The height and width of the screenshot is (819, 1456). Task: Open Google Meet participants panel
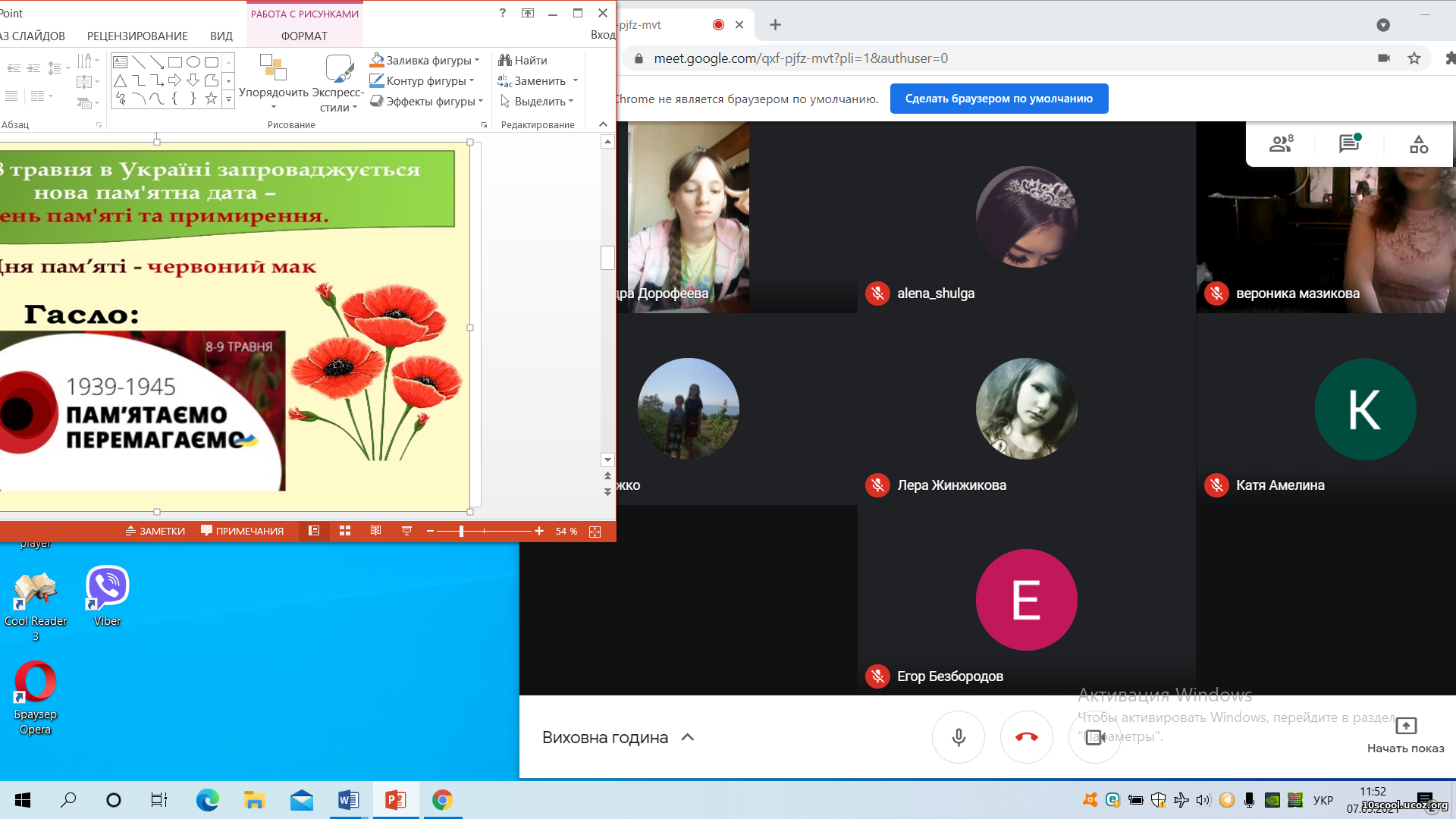pyautogui.click(x=1282, y=143)
